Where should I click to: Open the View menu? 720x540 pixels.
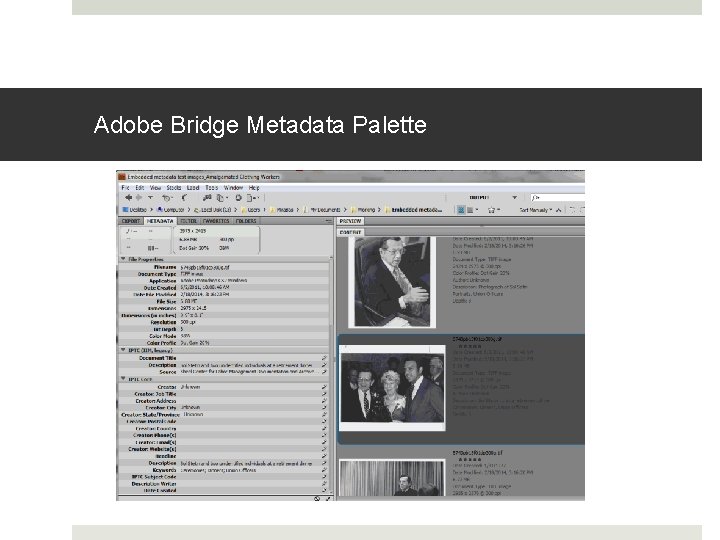click(x=155, y=188)
